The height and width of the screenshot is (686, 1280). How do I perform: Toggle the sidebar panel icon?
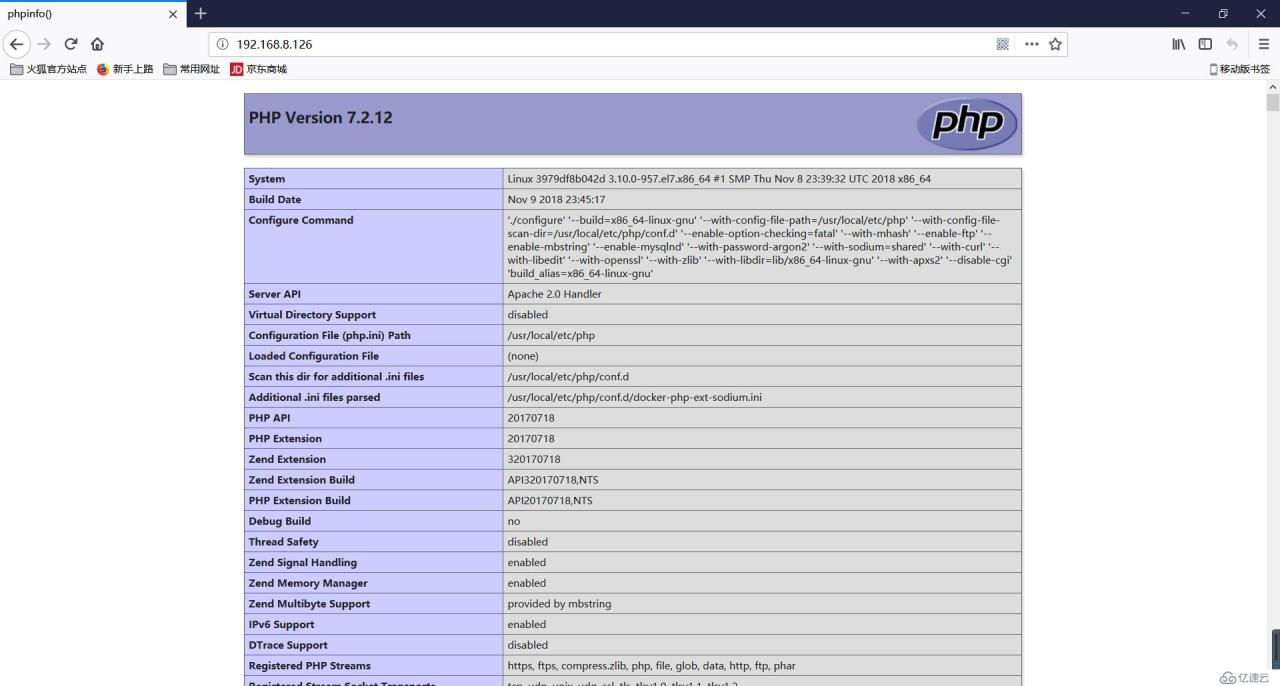tap(1205, 44)
